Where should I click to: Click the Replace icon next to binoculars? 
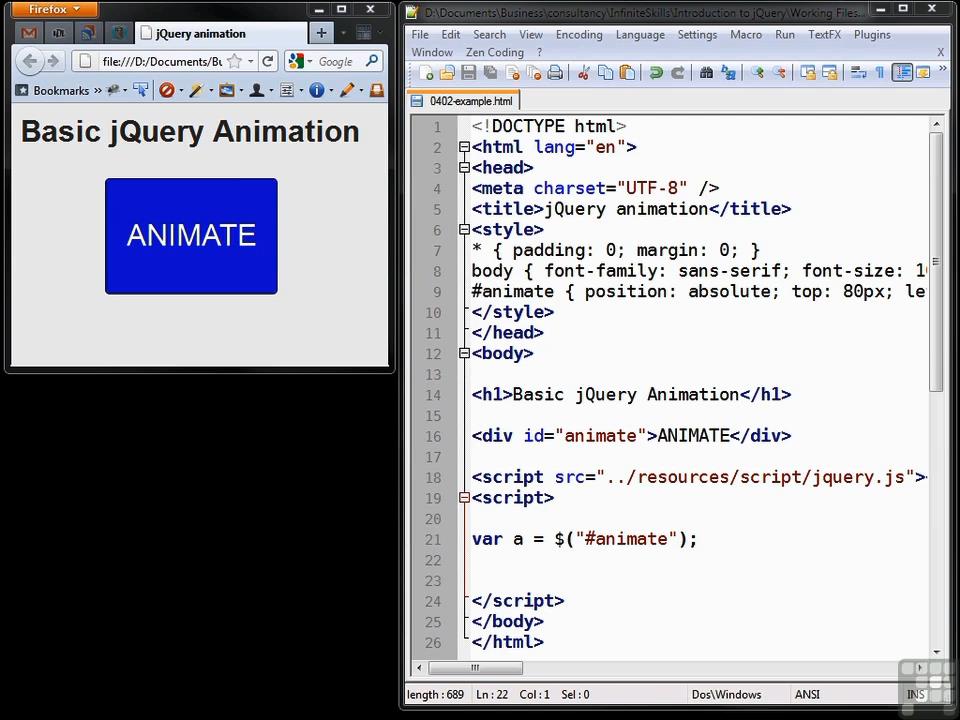(728, 73)
